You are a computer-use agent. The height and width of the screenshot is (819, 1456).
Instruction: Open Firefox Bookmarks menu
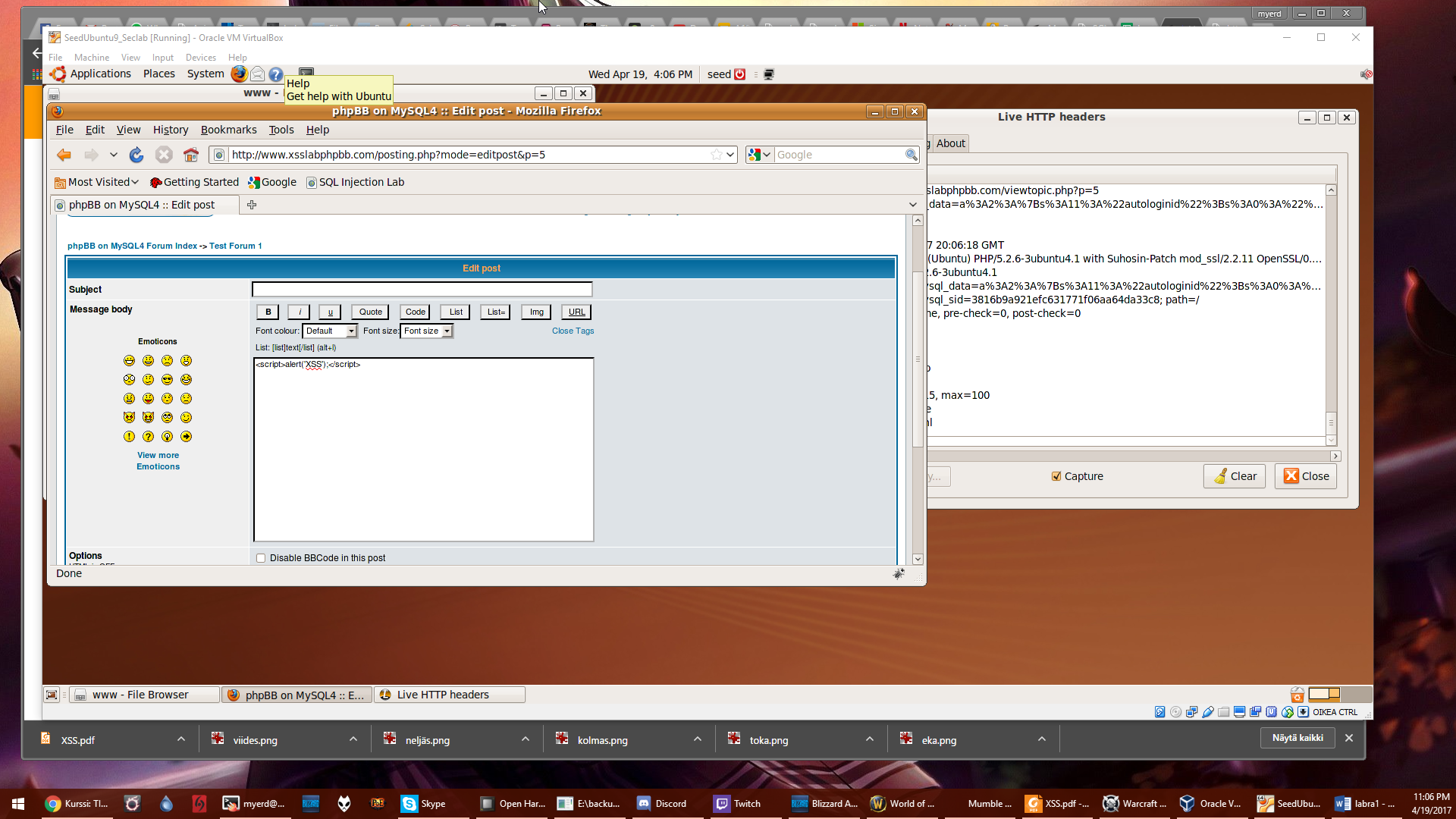(x=228, y=130)
